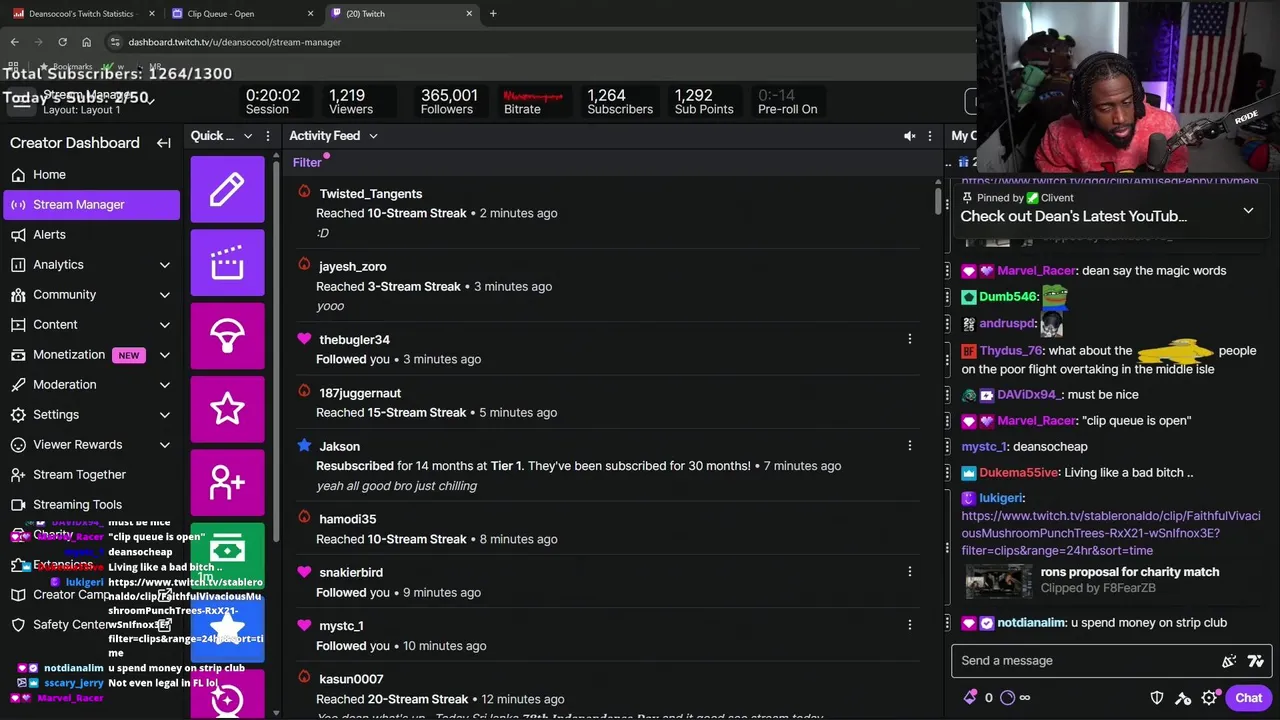View Followers count stat

pyautogui.click(x=447, y=101)
